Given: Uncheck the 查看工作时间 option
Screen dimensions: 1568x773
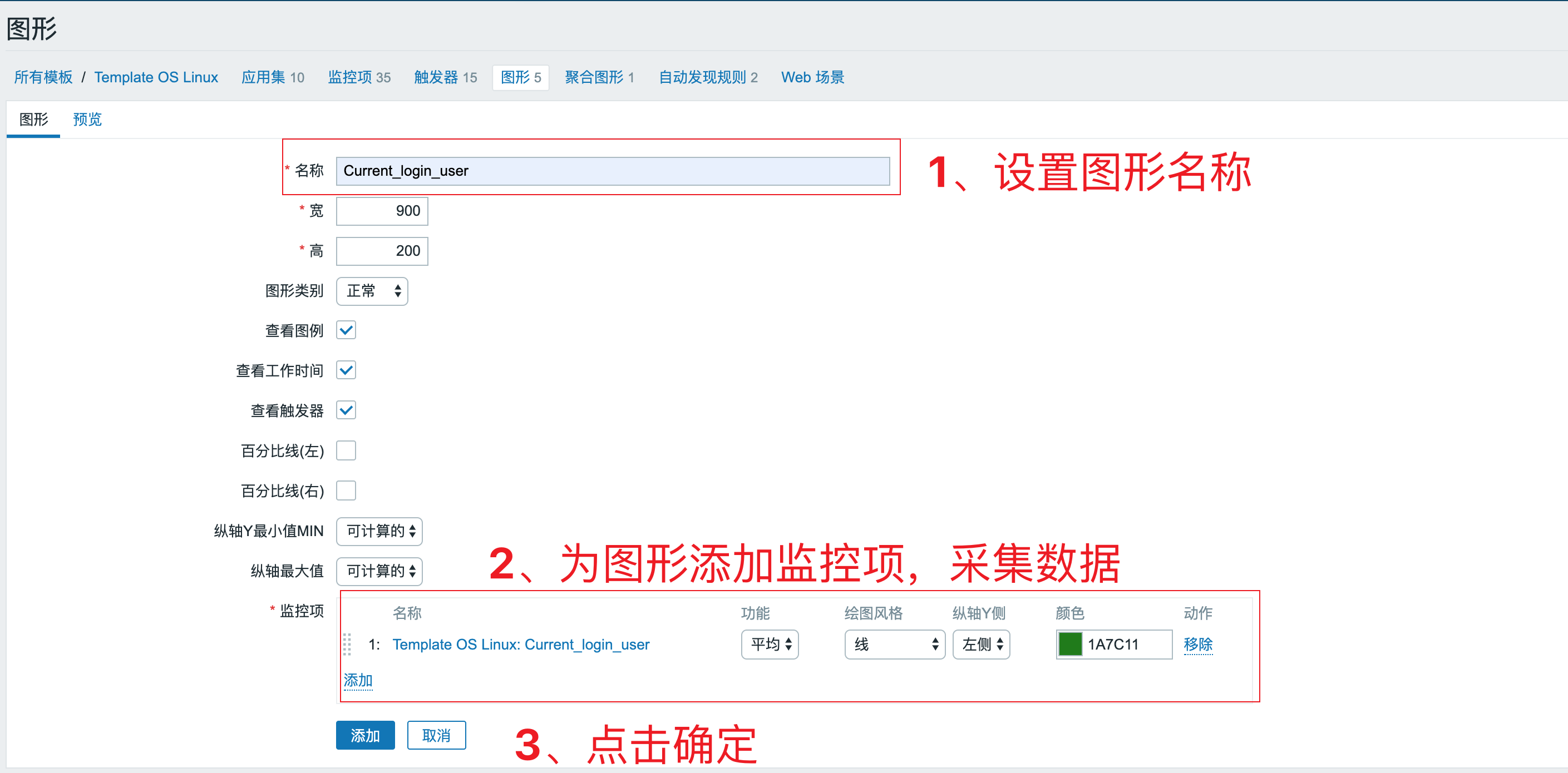Looking at the screenshot, I should (346, 370).
